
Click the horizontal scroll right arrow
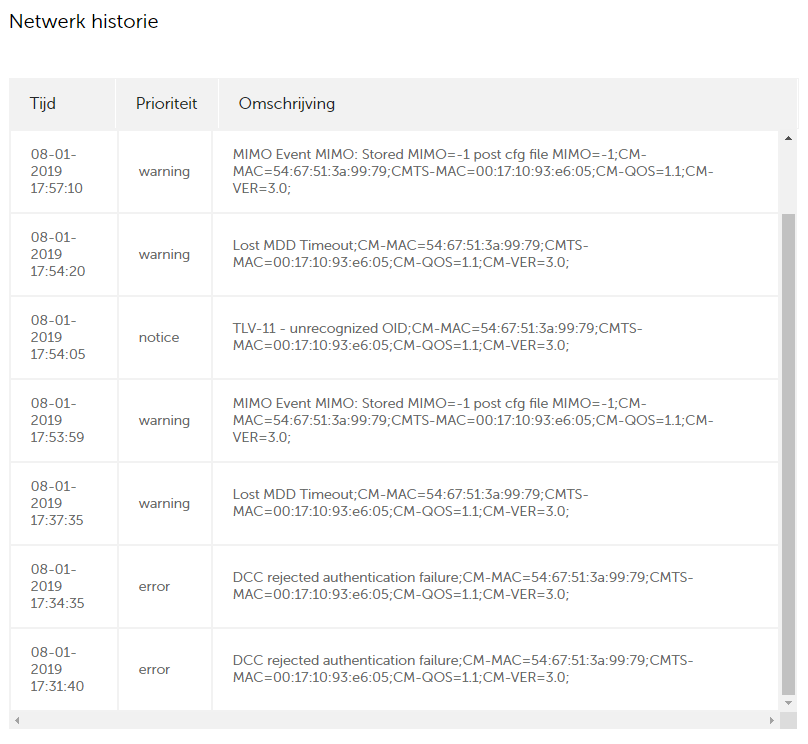(771, 720)
